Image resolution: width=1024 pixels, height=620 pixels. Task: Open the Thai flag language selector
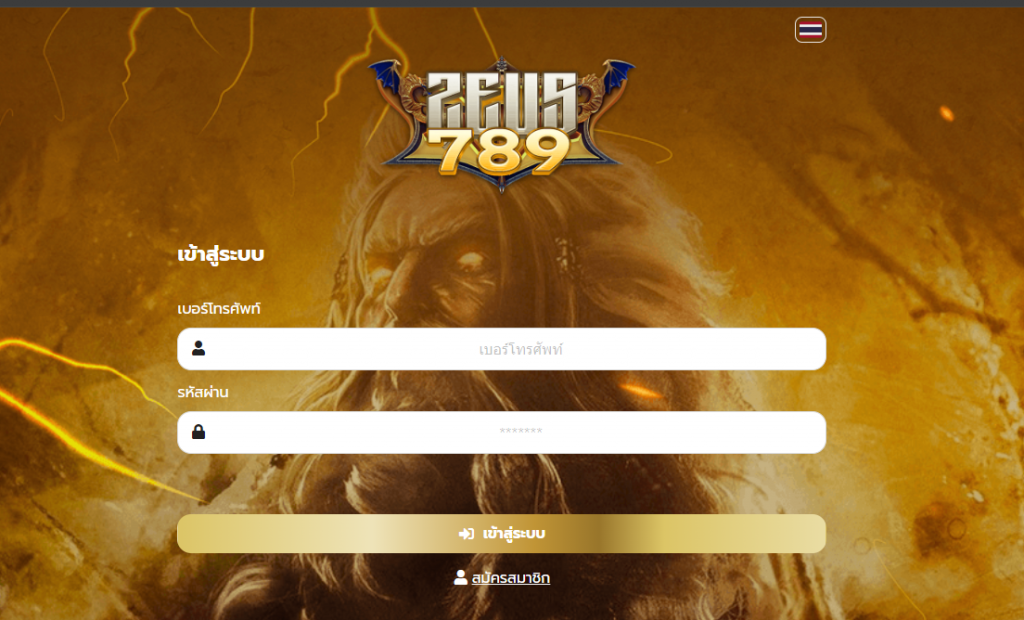coord(810,30)
